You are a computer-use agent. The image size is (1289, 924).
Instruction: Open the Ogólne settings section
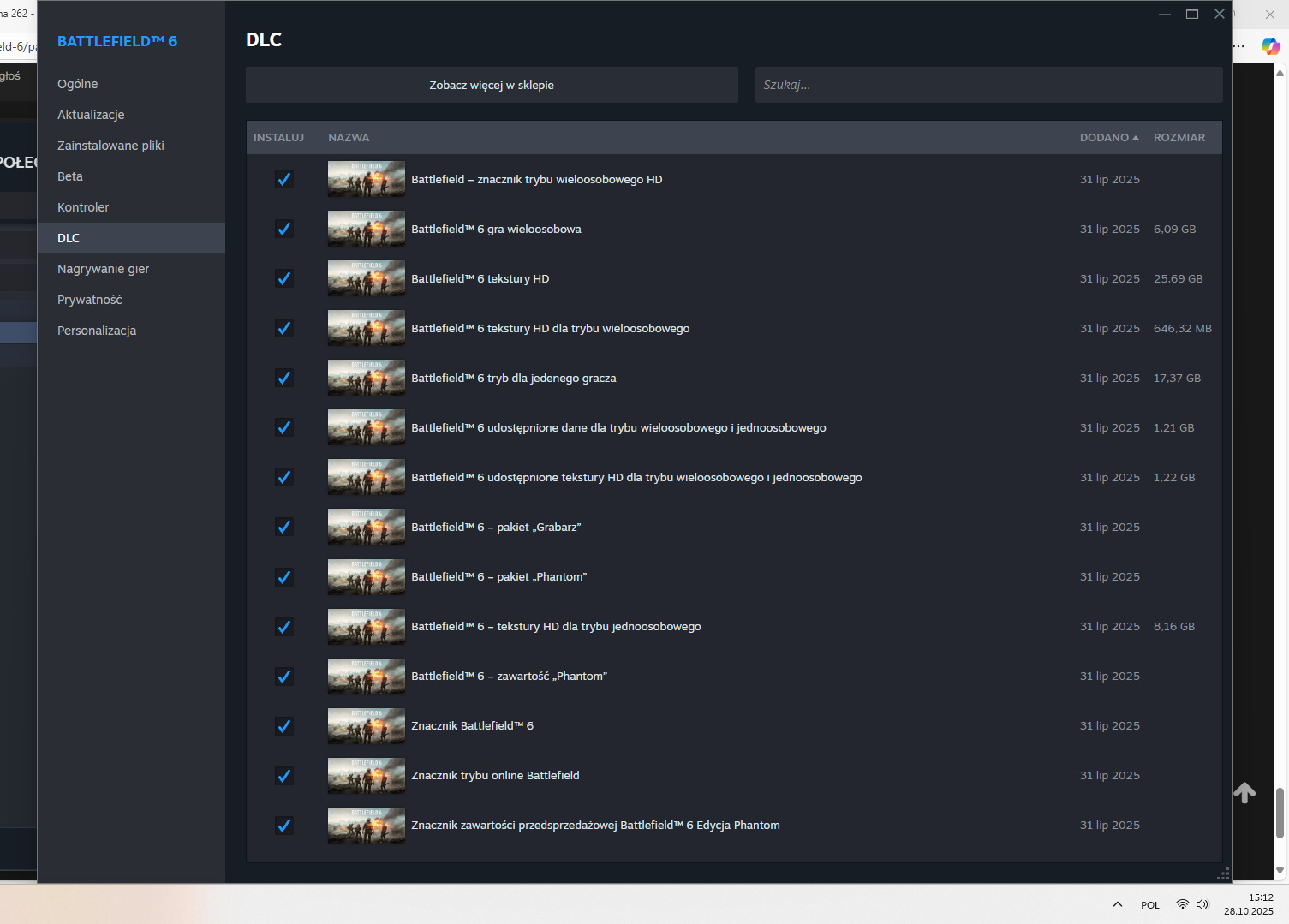[131, 84]
